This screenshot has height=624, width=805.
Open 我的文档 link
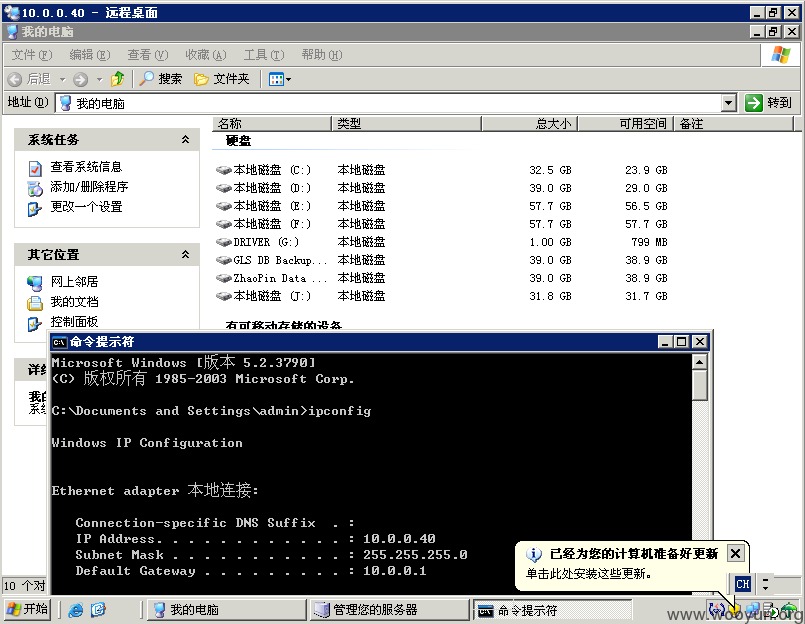pos(74,301)
